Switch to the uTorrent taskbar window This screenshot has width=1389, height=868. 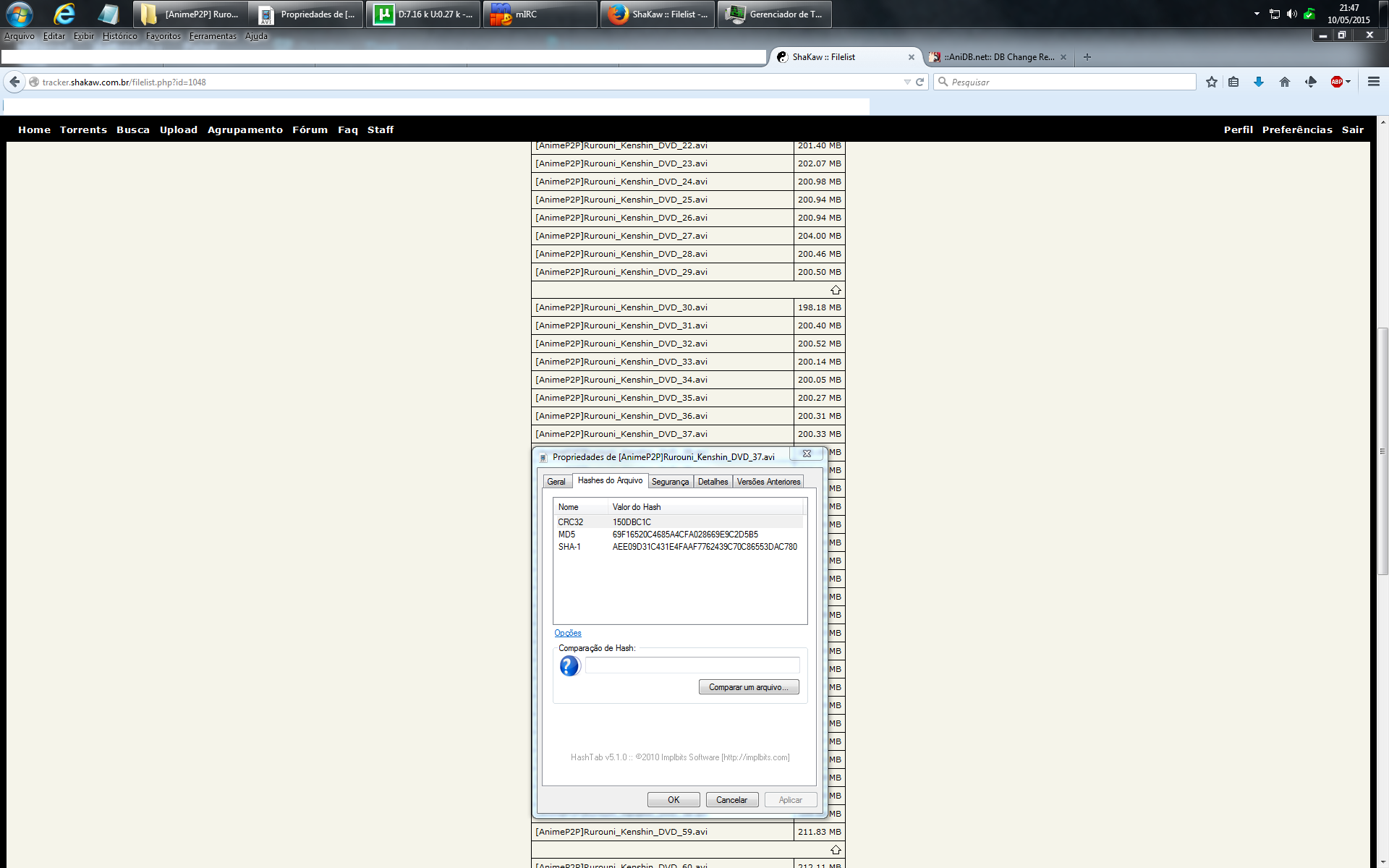click(423, 14)
